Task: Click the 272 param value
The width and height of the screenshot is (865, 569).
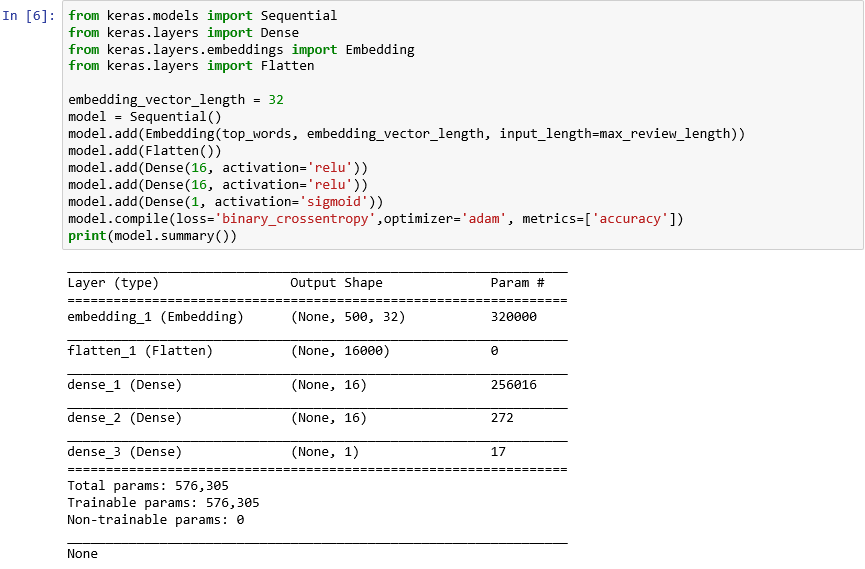Action: [x=502, y=418]
